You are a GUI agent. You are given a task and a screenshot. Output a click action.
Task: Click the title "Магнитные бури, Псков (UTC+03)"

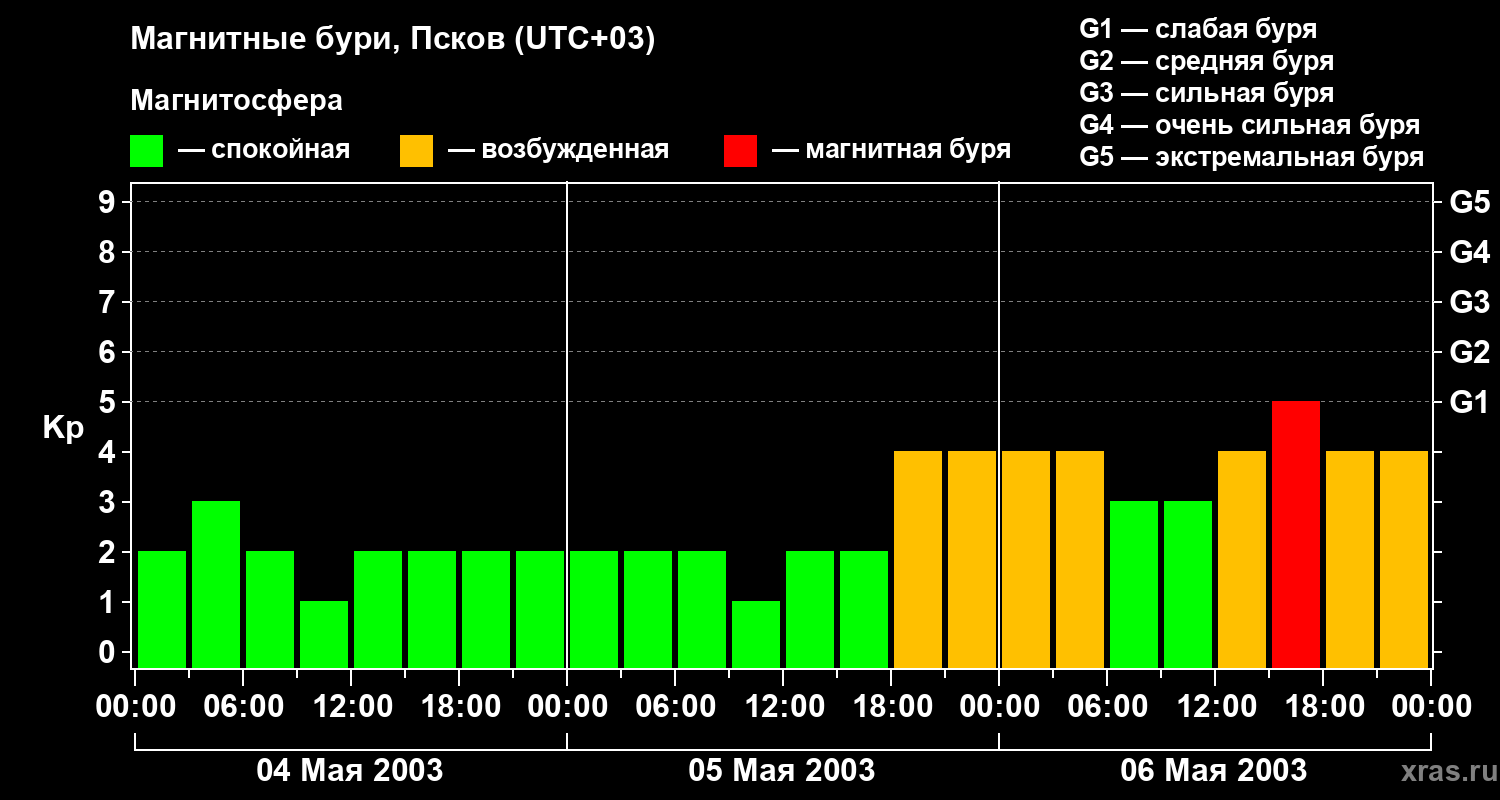click(393, 40)
